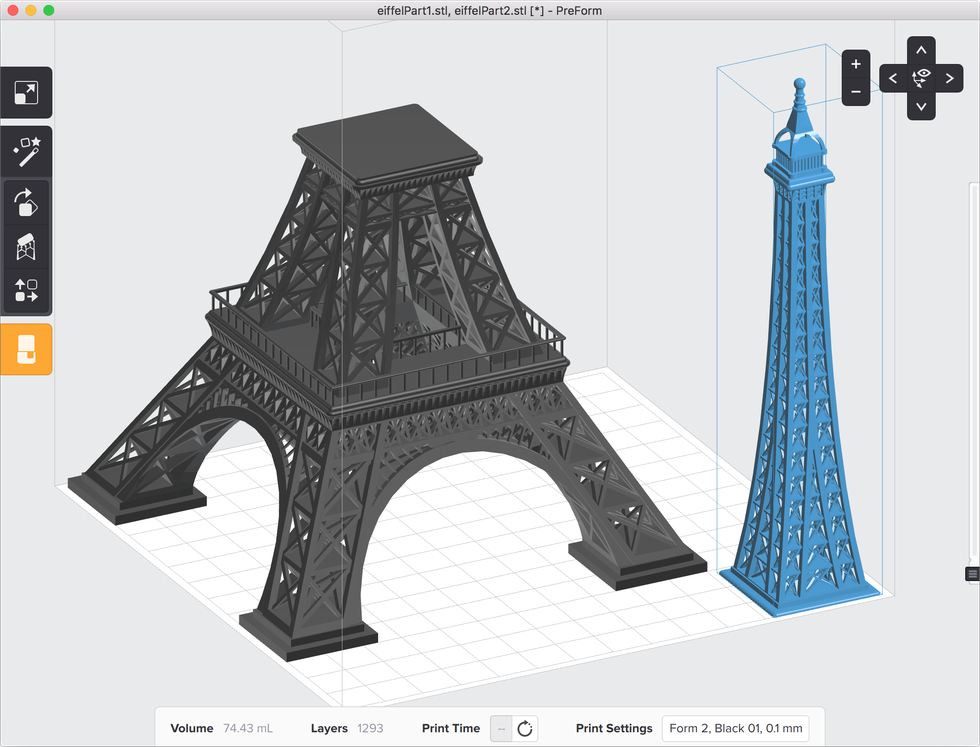
Task: Zoom out using the minus button
Action: tap(855, 91)
